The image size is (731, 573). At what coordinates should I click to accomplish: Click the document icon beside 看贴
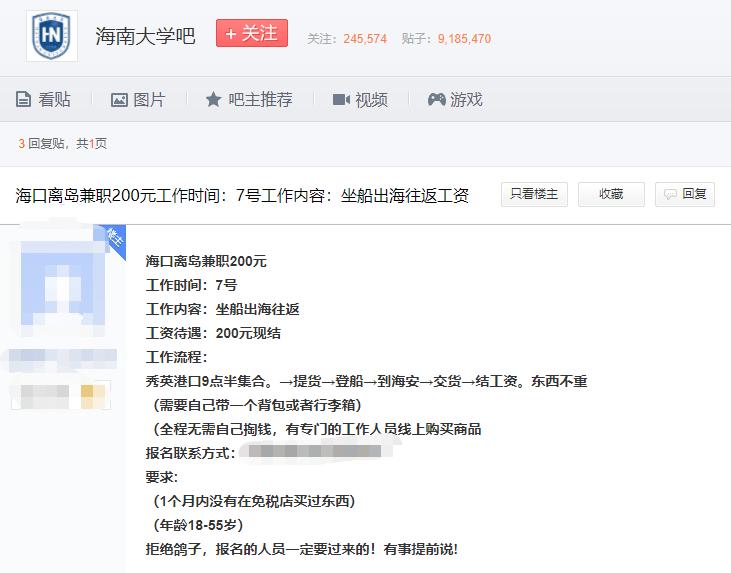23,99
